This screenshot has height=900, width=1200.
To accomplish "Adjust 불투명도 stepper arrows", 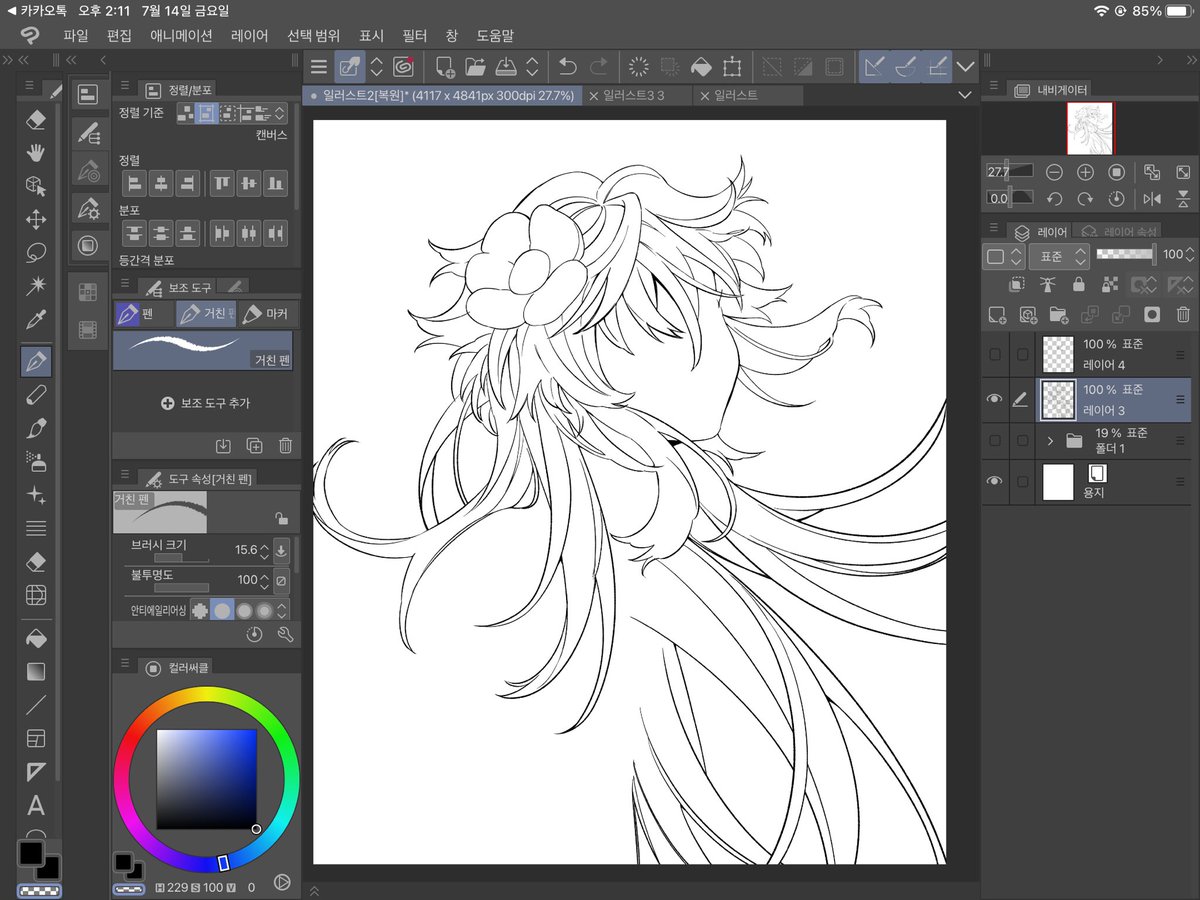I will click(264, 580).
